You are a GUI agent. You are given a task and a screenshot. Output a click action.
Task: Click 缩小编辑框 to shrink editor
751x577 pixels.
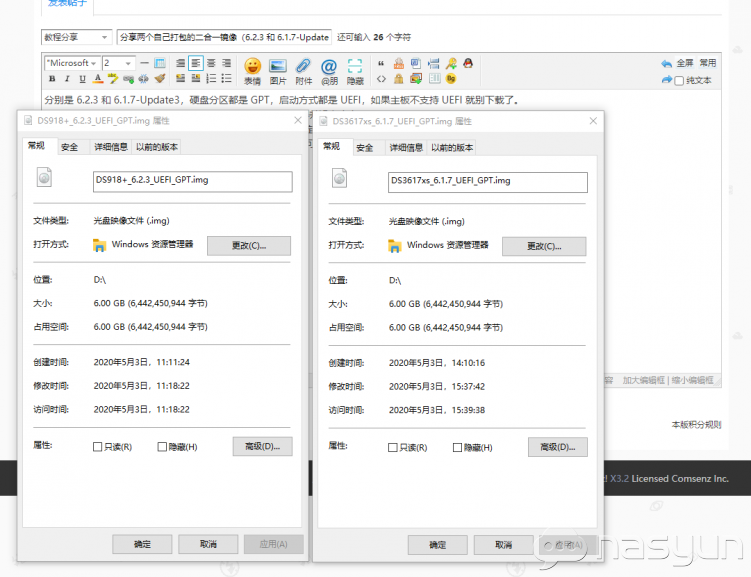[693, 380]
